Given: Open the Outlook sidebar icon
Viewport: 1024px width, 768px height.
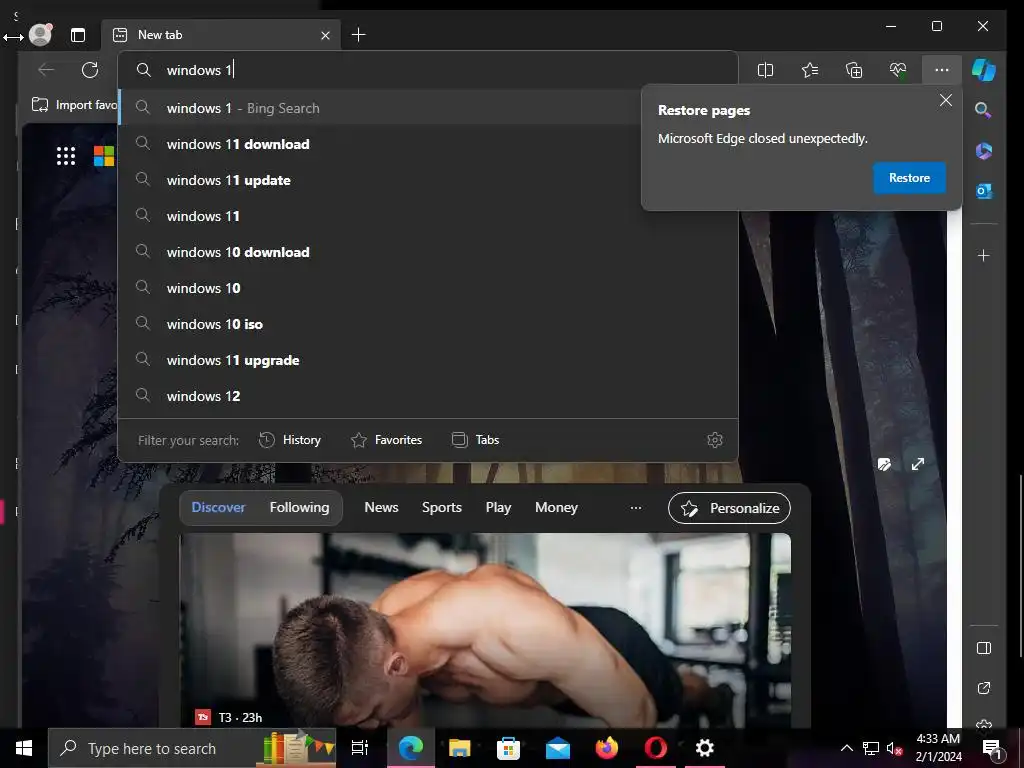Looking at the screenshot, I should click(x=984, y=191).
